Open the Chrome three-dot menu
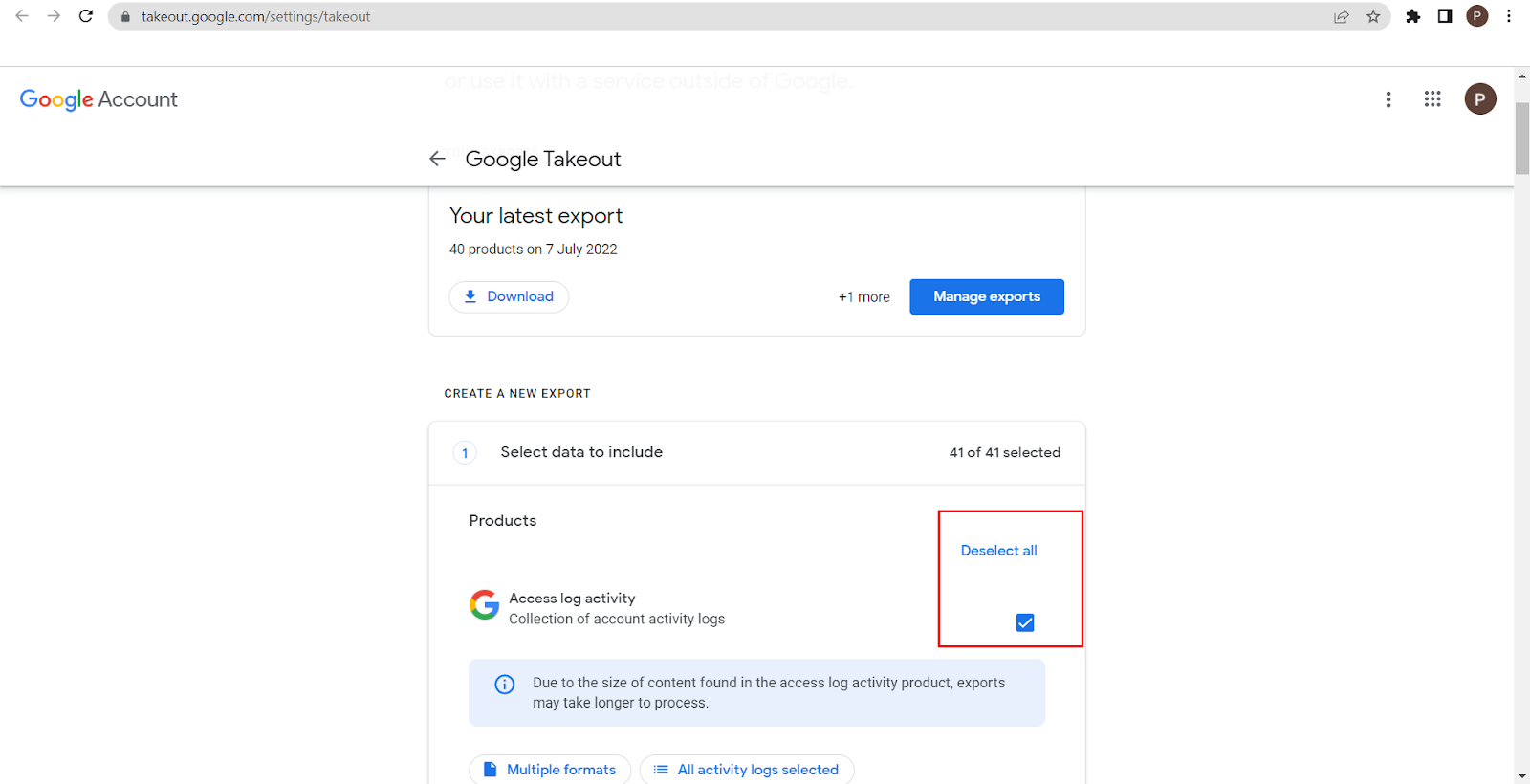The width and height of the screenshot is (1530, 784). click(x=1509, y=16)
